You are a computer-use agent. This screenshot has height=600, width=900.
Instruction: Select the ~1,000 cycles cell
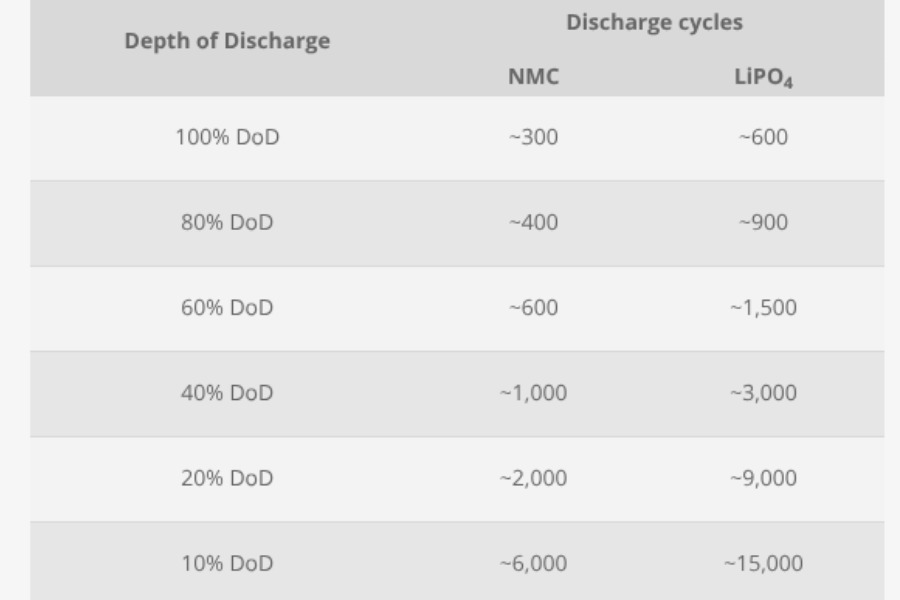(533, 393)
